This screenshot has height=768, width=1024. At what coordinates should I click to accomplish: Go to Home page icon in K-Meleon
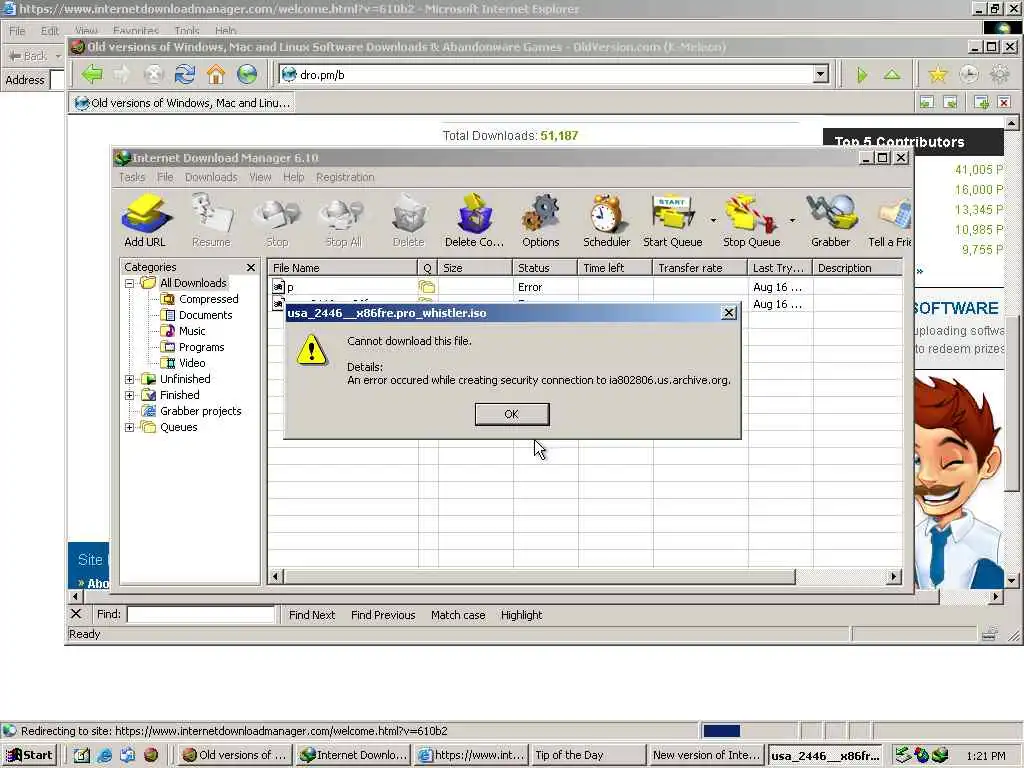point(216,74)
